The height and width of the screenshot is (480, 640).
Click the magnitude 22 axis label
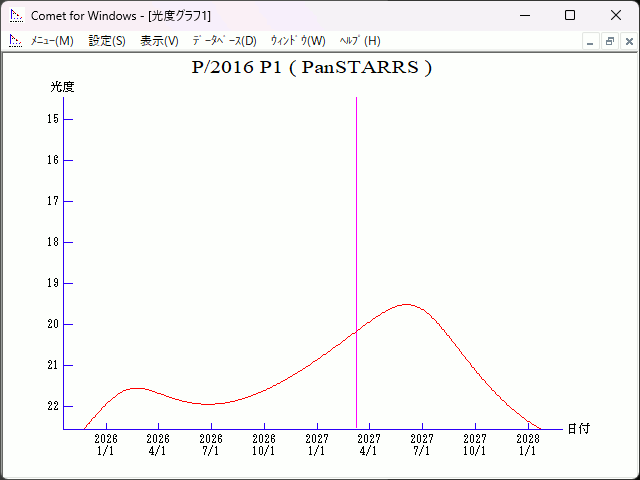click(53, 406)
